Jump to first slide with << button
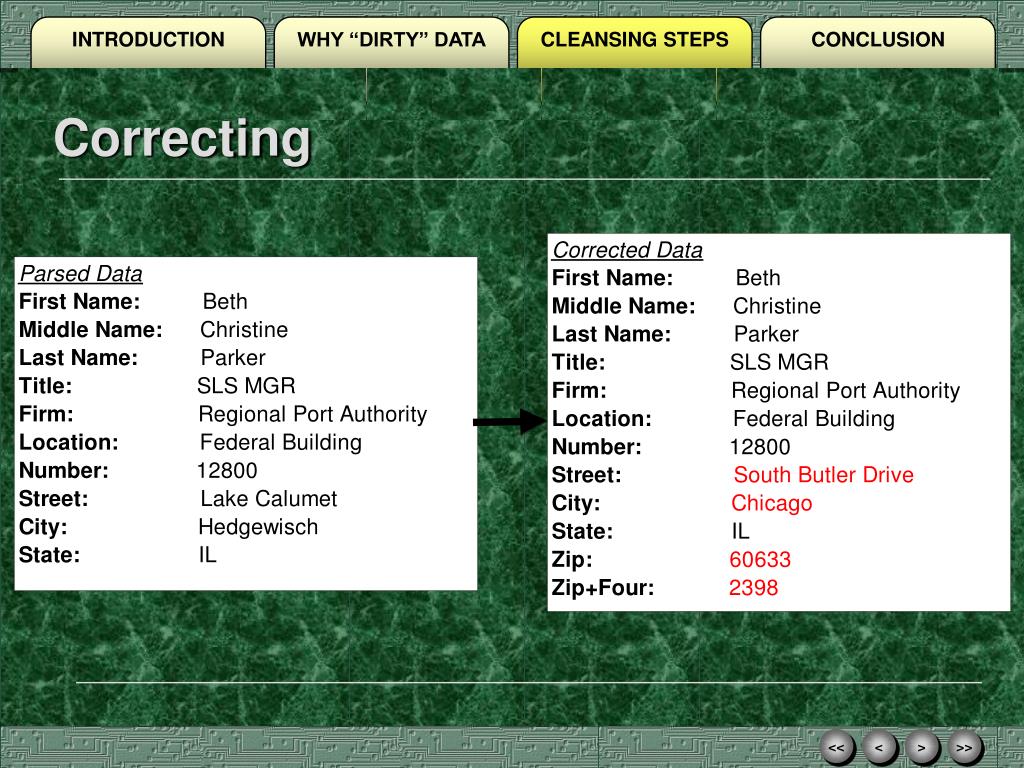Screen dimensions: 1024x768 [837, 748]
